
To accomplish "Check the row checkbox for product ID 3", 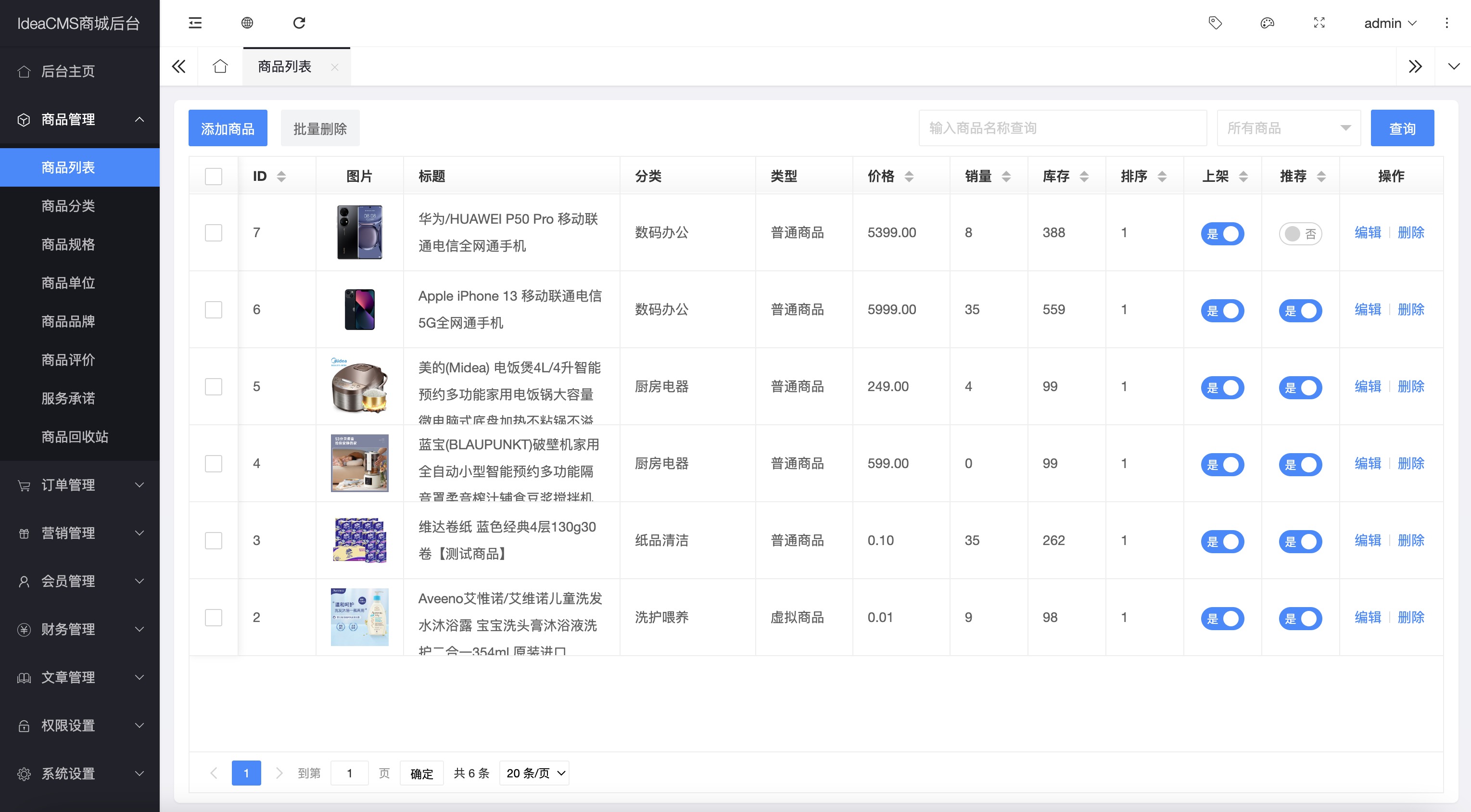I will pos(214,540).
